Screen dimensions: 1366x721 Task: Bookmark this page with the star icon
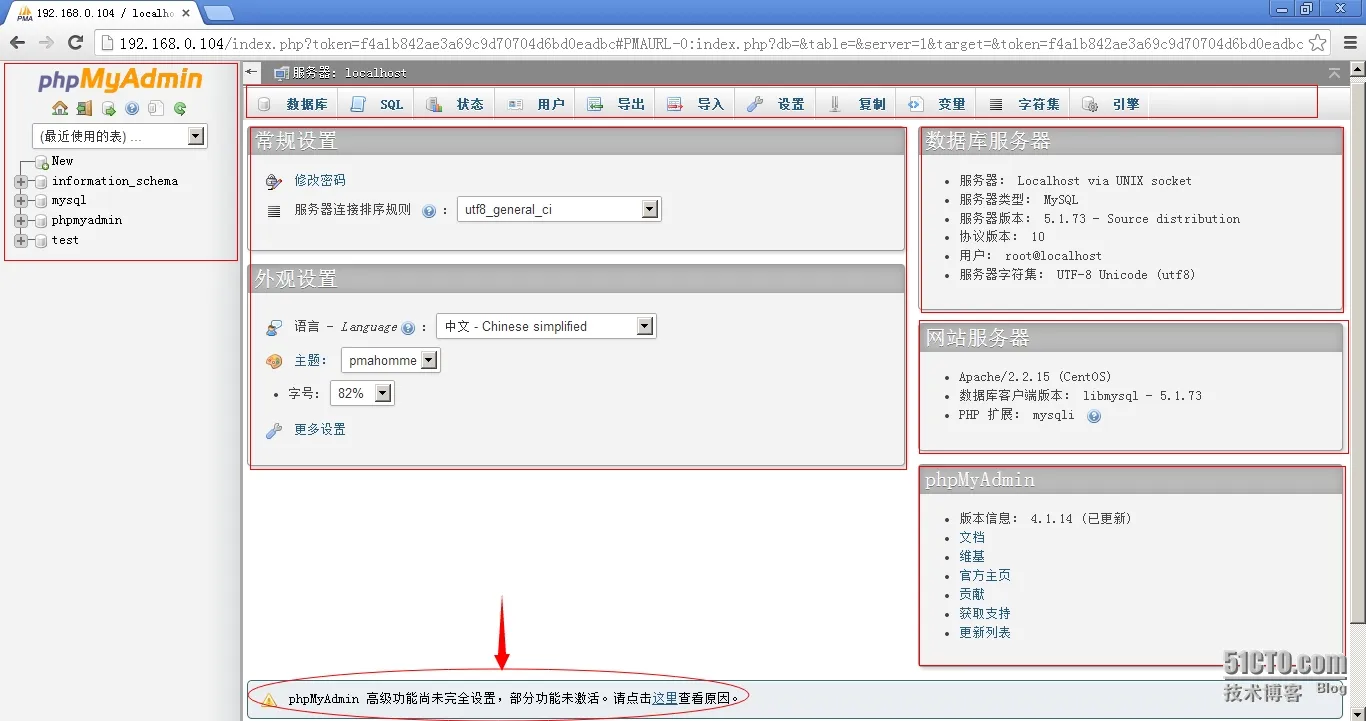1318,42
